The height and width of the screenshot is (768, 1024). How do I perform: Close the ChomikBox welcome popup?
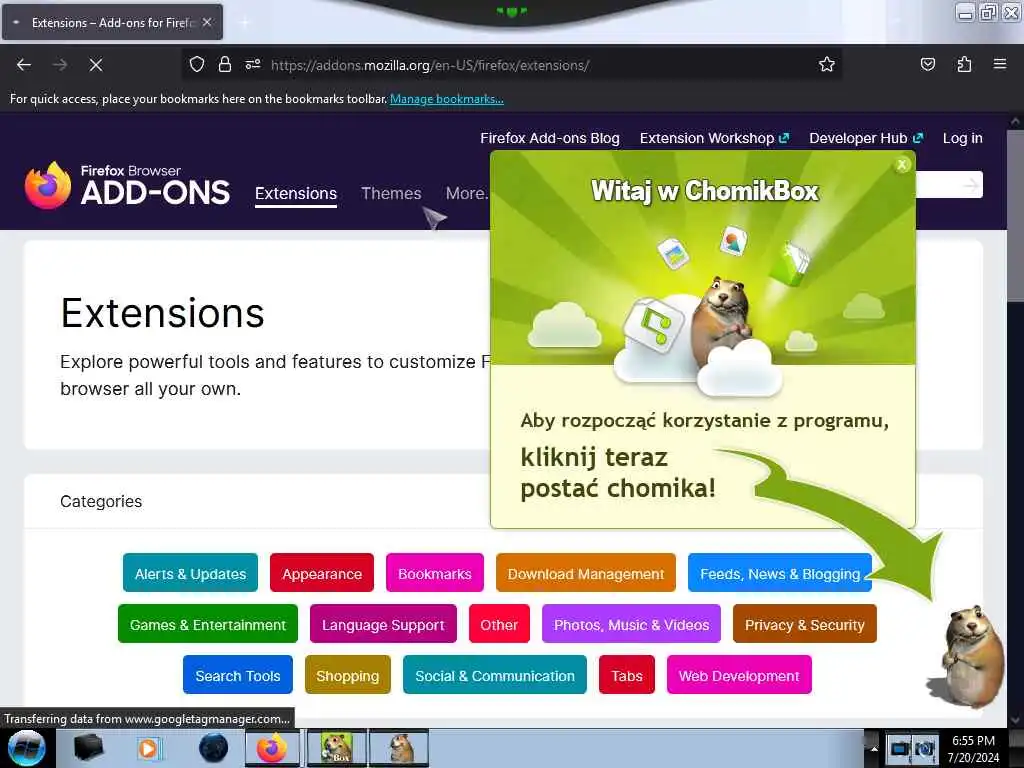pyautogui.click(x=902, y=165)
